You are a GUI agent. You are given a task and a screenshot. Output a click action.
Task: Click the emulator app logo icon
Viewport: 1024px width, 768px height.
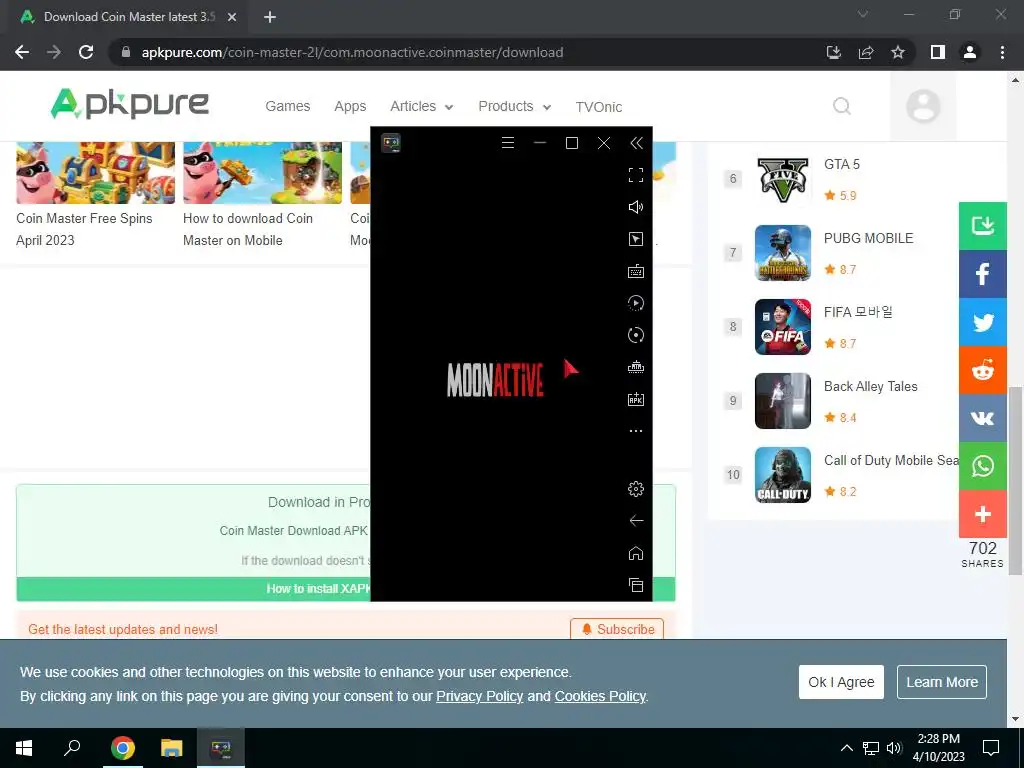coord(391,143)
